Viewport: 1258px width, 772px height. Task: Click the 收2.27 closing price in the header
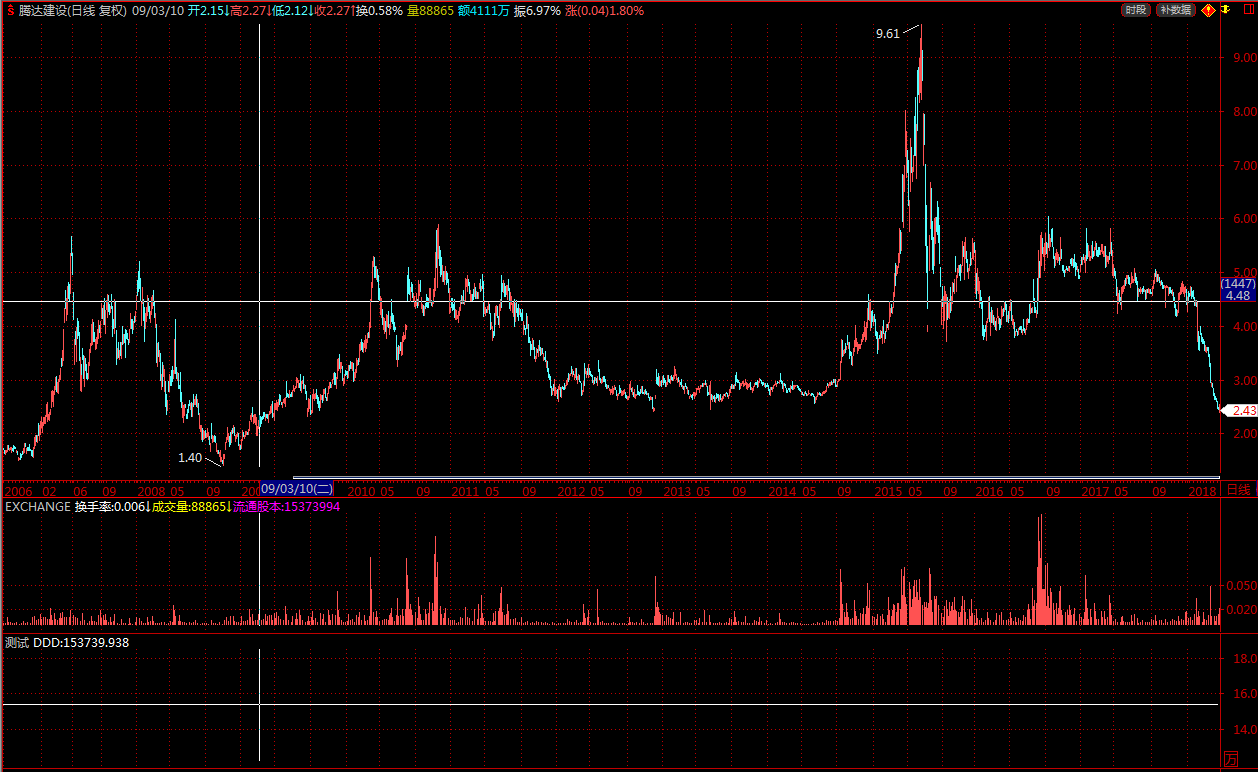[333, 10]
